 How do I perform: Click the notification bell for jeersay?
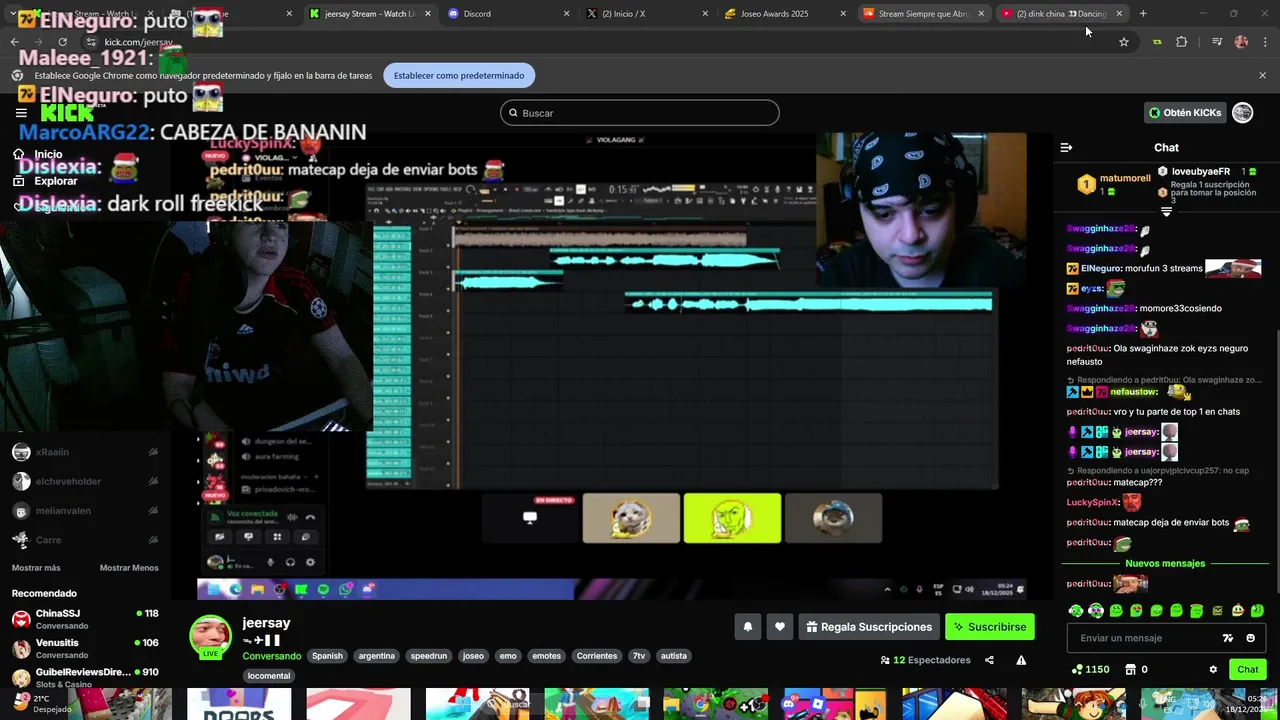(747, 627)
